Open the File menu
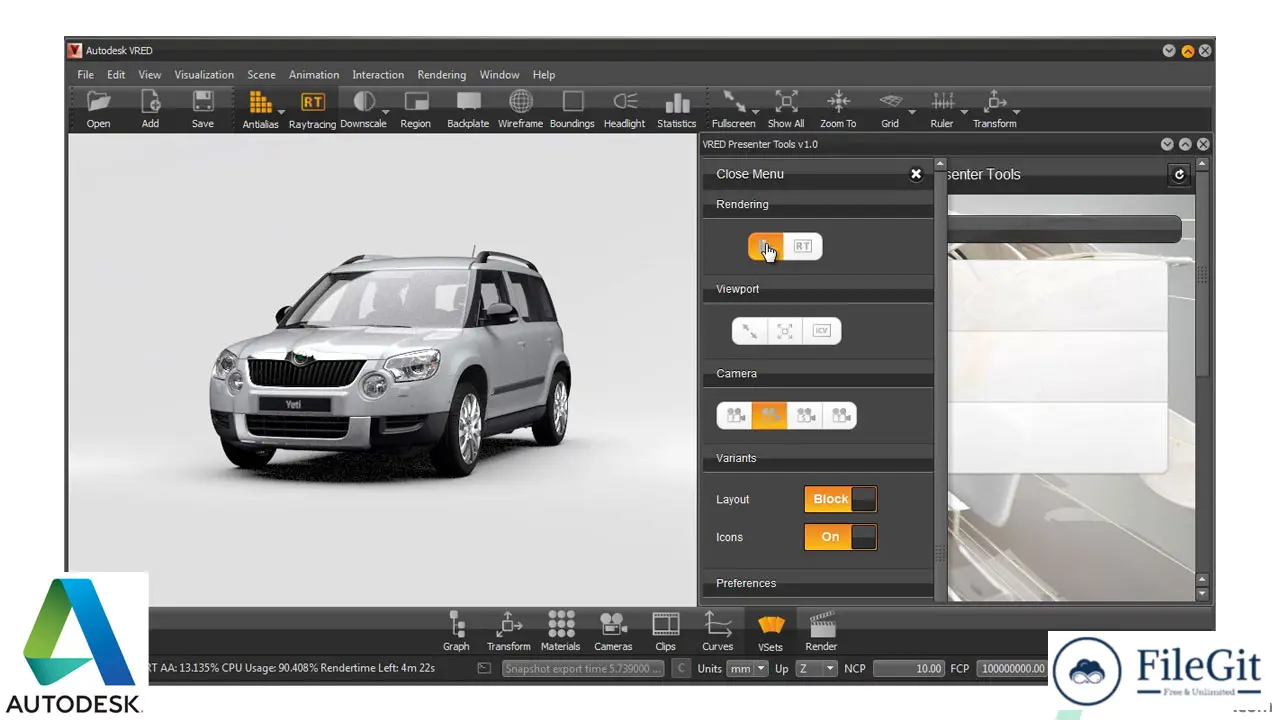 [x=86, y=75]
